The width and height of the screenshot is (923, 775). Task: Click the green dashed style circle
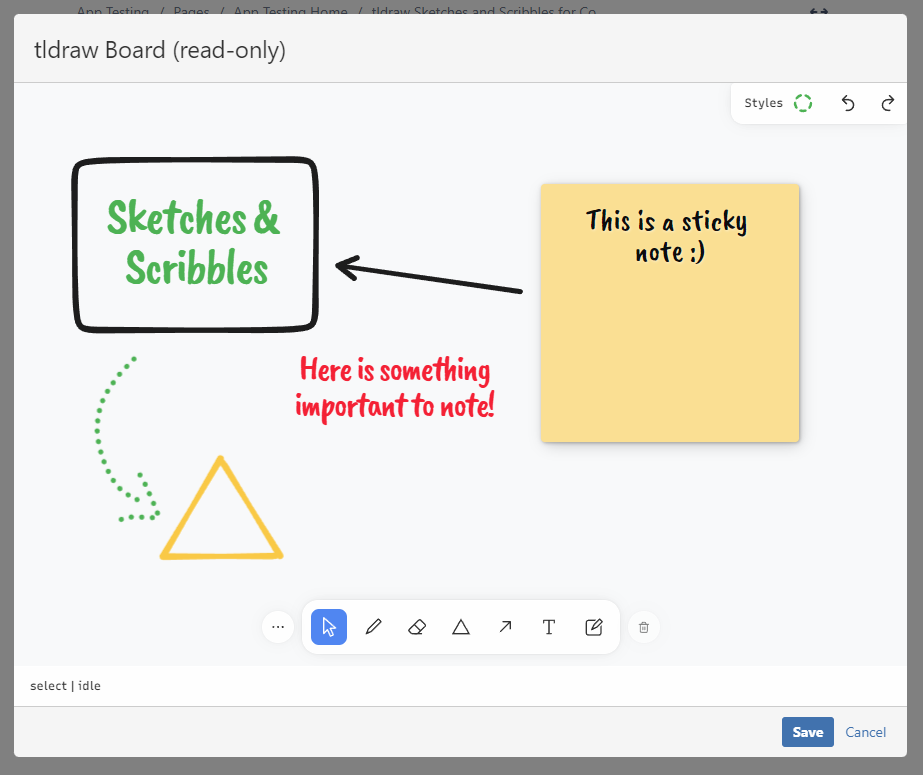[x=802, y=103]
